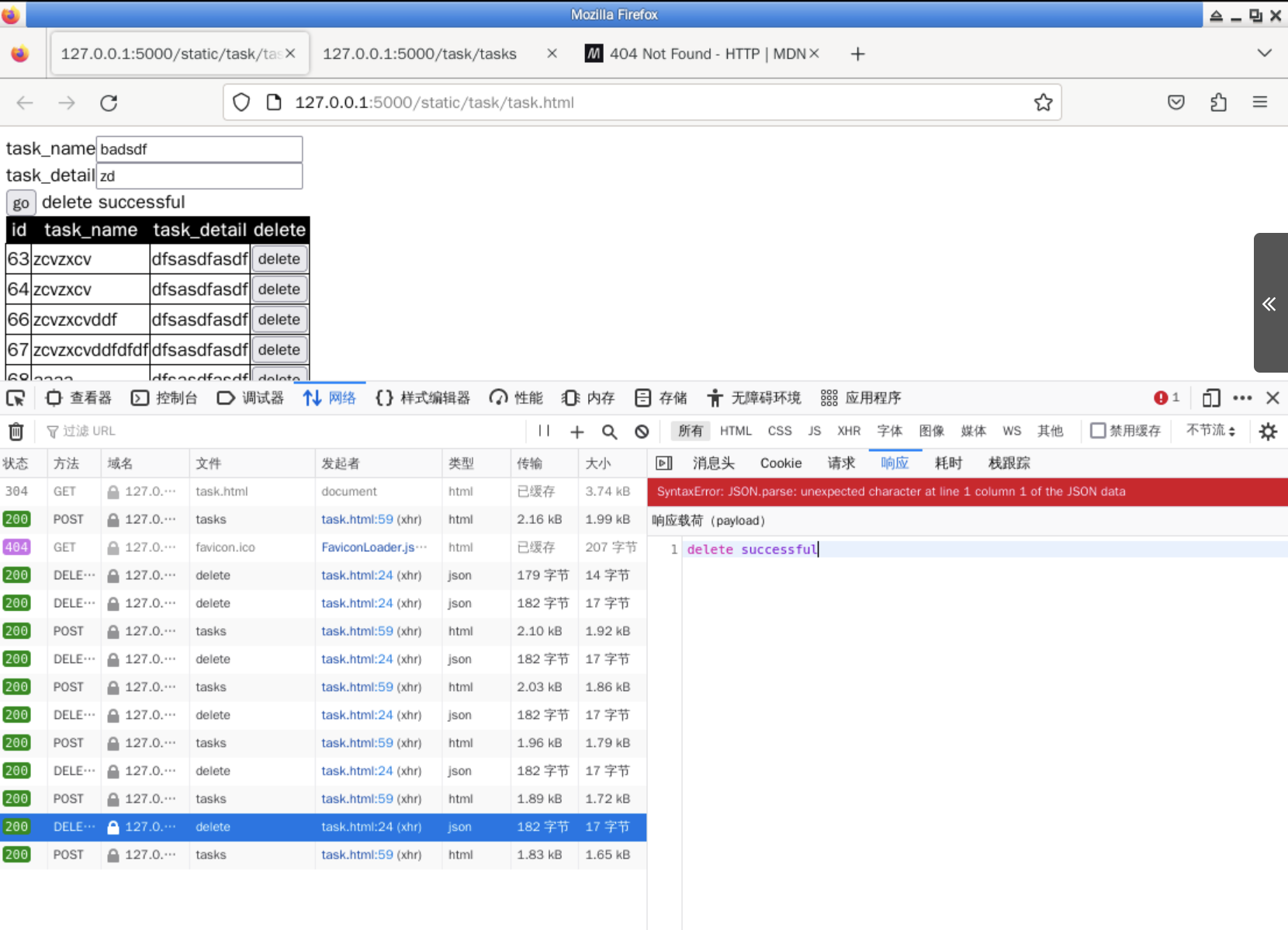Toggle responsive design mode icon
Viewport: 1288px width, 930px height.
click(1210, 398)
